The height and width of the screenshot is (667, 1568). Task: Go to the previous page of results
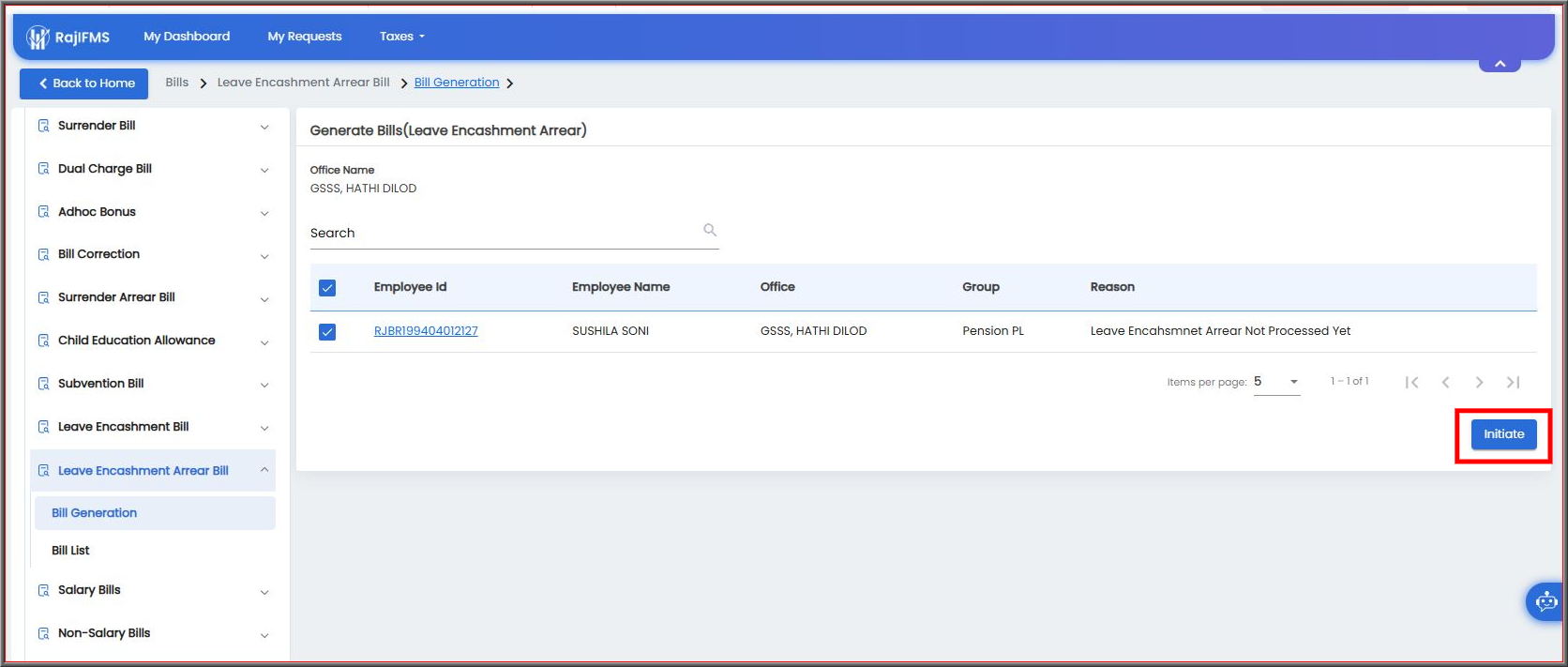[x=1445, y=382]
